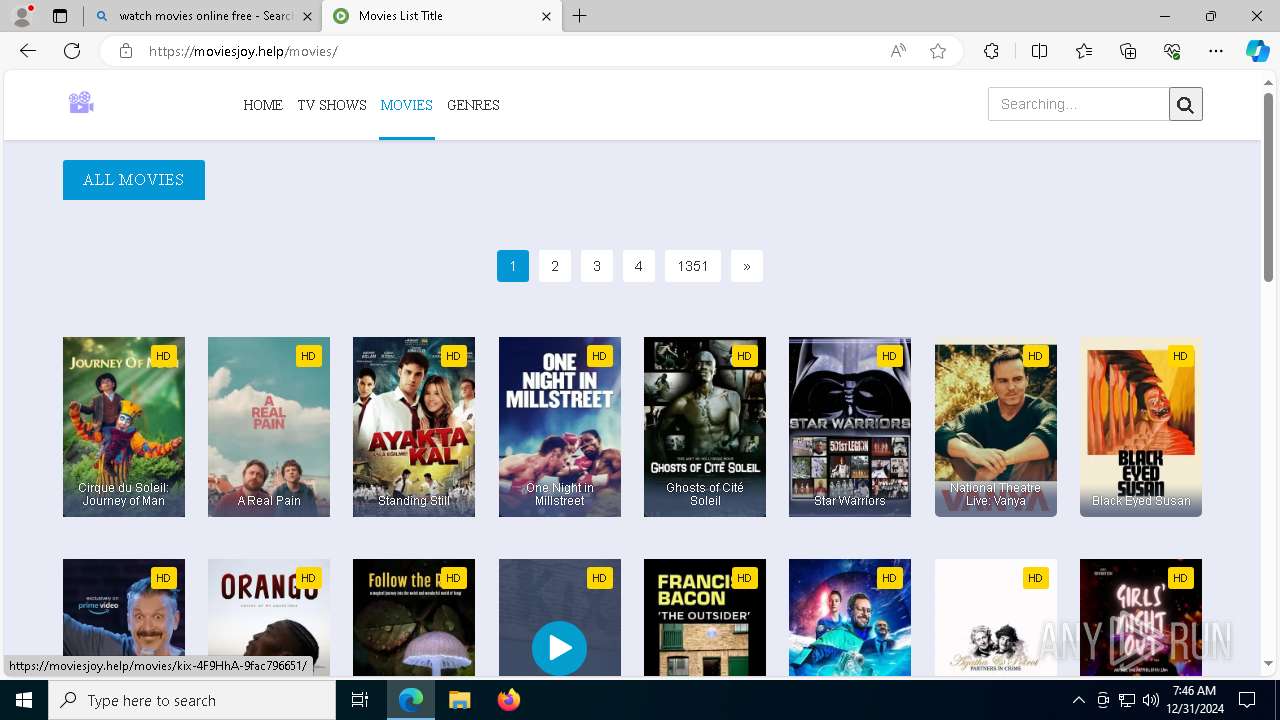Image resolution: width=1280 pixels, height=720 pixels.
Task: Close the watch movies online free tab
Action: coord(306,16)
